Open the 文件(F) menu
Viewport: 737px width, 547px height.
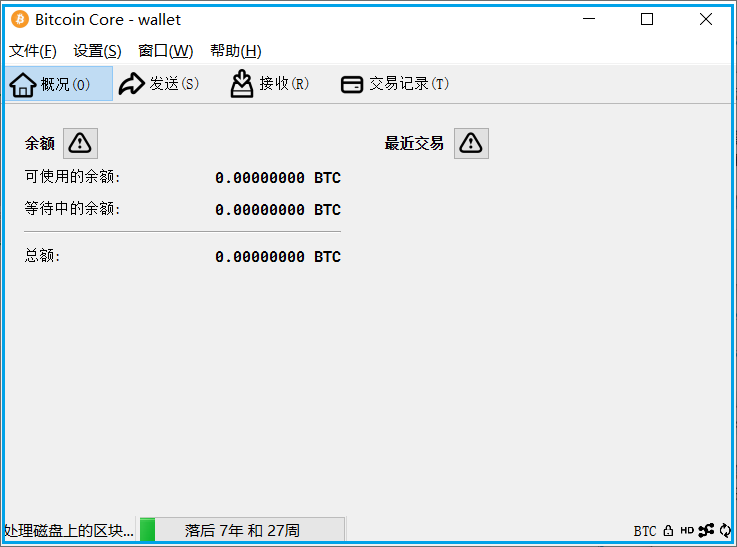click(33, 50)
